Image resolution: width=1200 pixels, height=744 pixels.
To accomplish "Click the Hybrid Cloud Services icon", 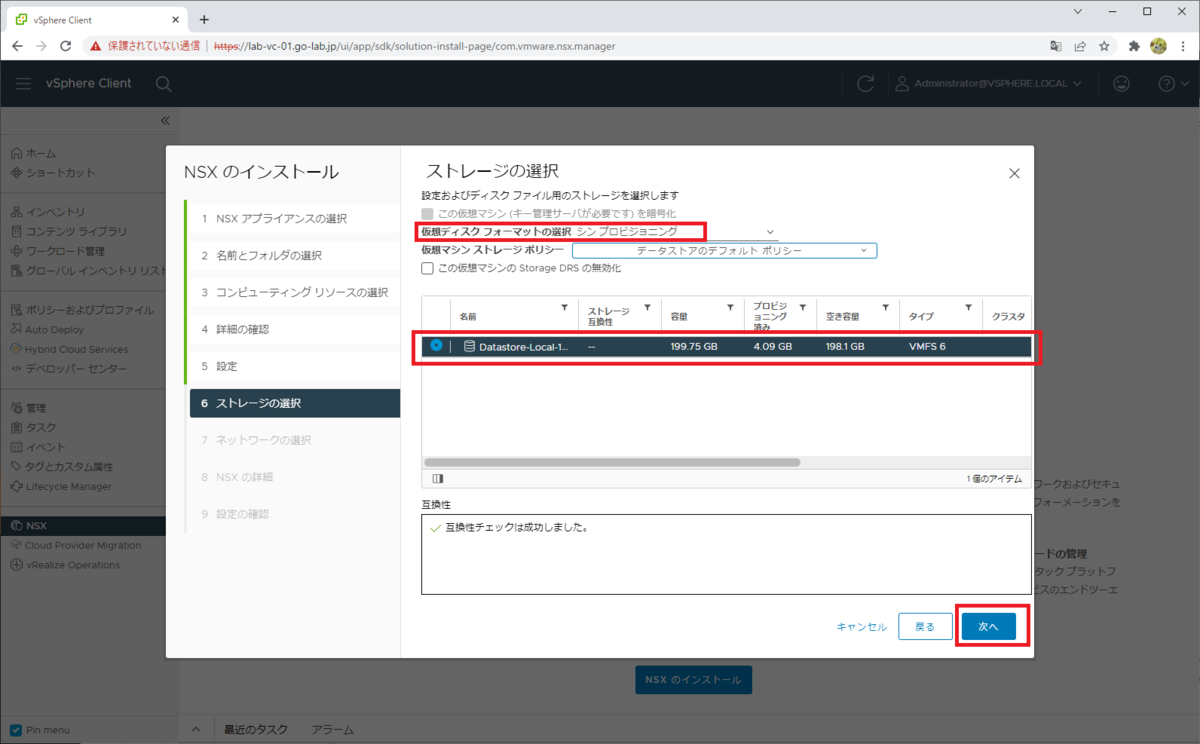I will (x=17, y=349).
